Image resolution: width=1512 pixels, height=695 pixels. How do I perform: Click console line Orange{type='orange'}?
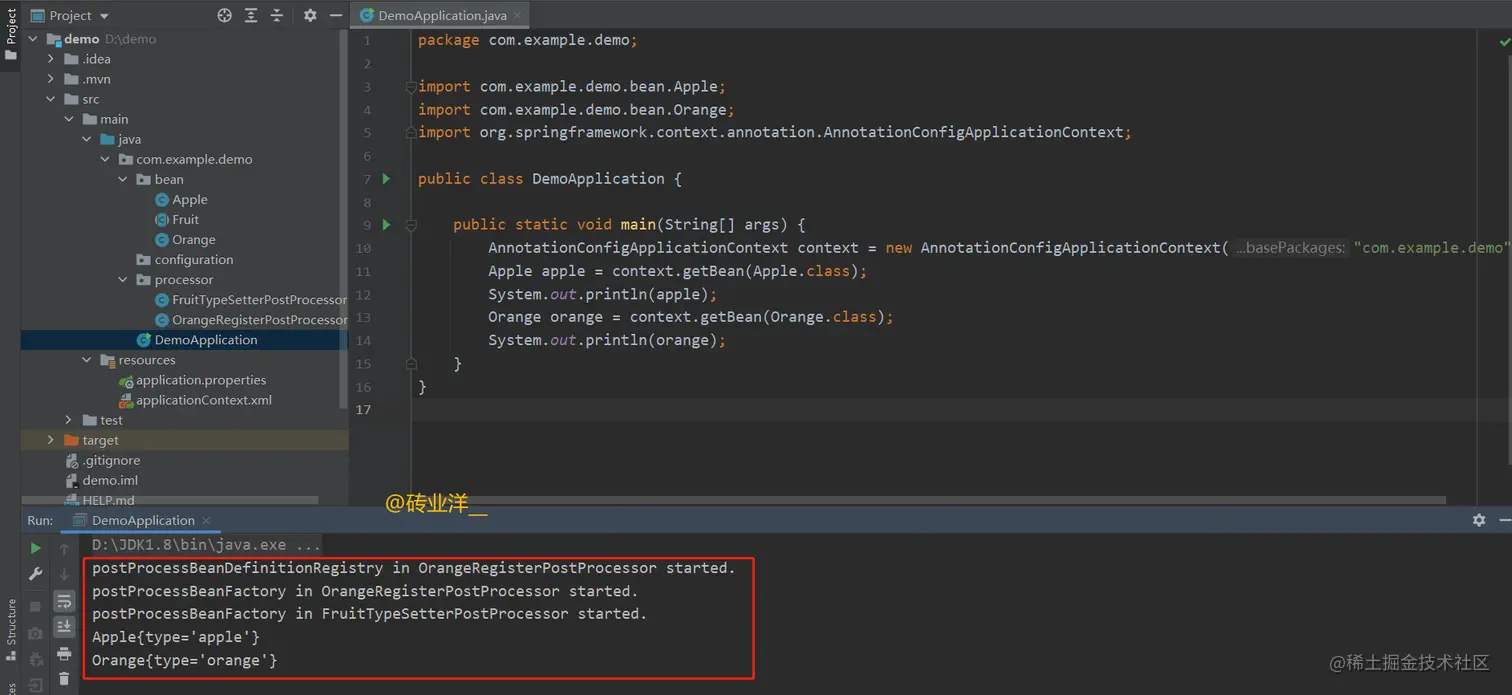[x=184, y=660]
